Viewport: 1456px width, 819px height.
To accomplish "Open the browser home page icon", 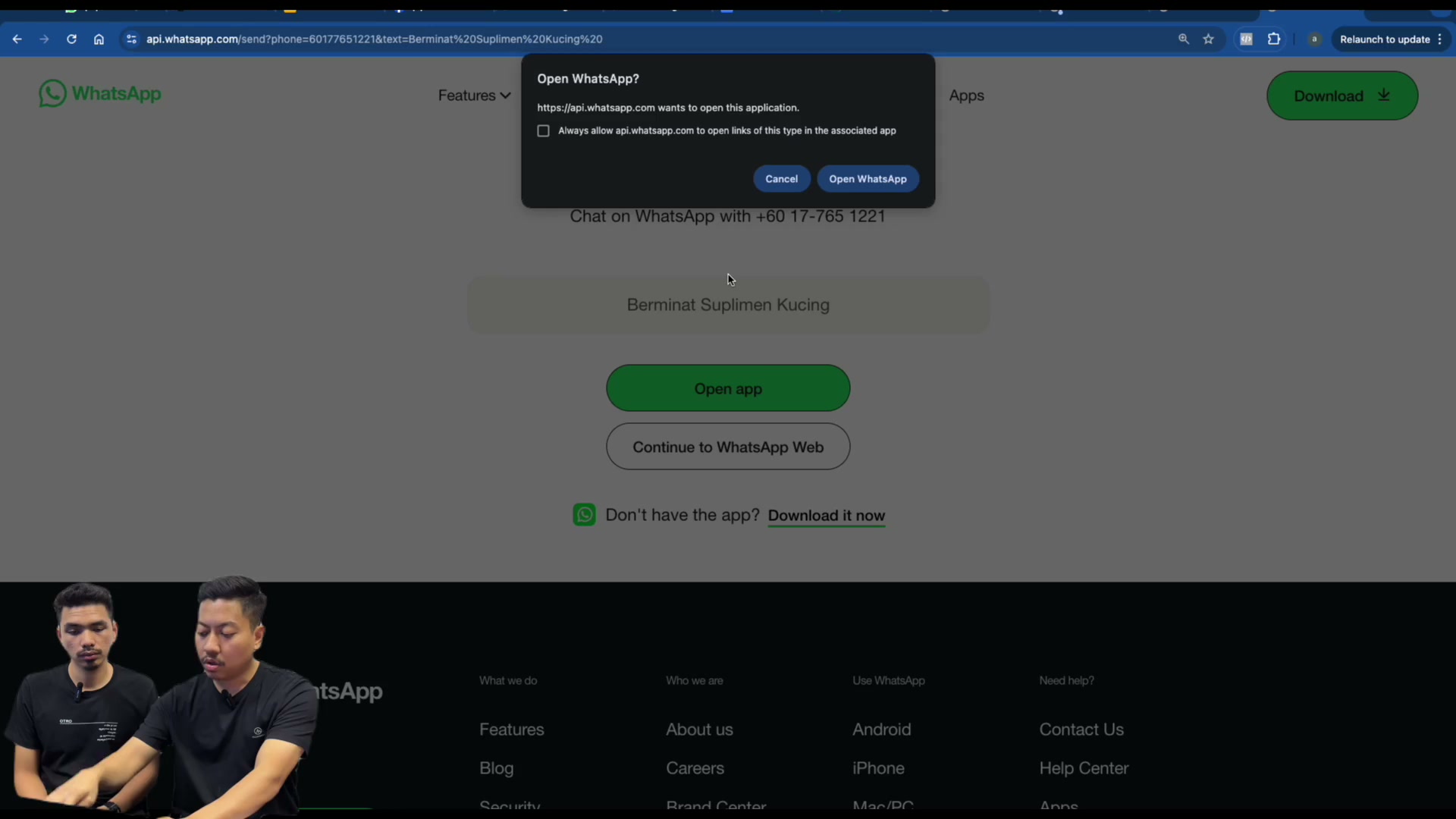I will click(99, 39).
